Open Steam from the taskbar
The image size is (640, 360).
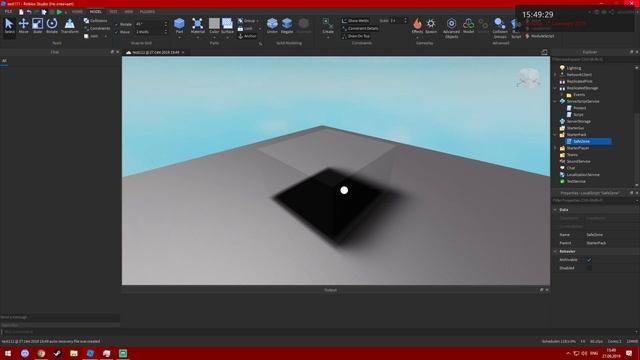[x=58, y=353]
